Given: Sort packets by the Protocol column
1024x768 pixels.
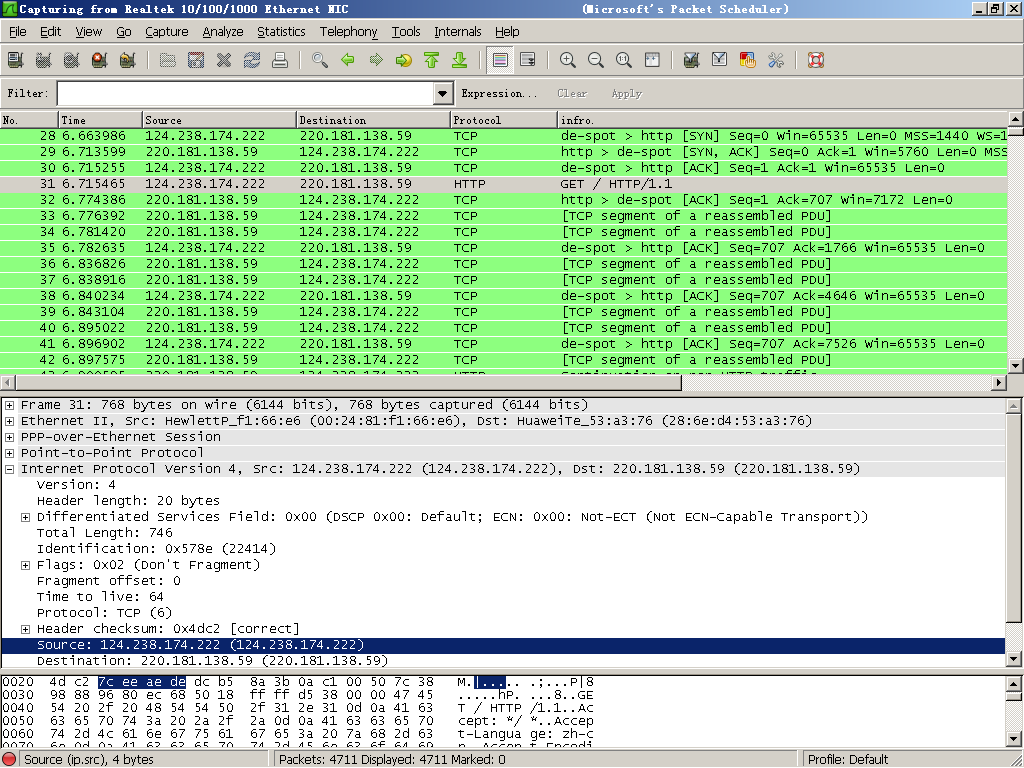Looking at the screenshot, I should click(504, 120).
